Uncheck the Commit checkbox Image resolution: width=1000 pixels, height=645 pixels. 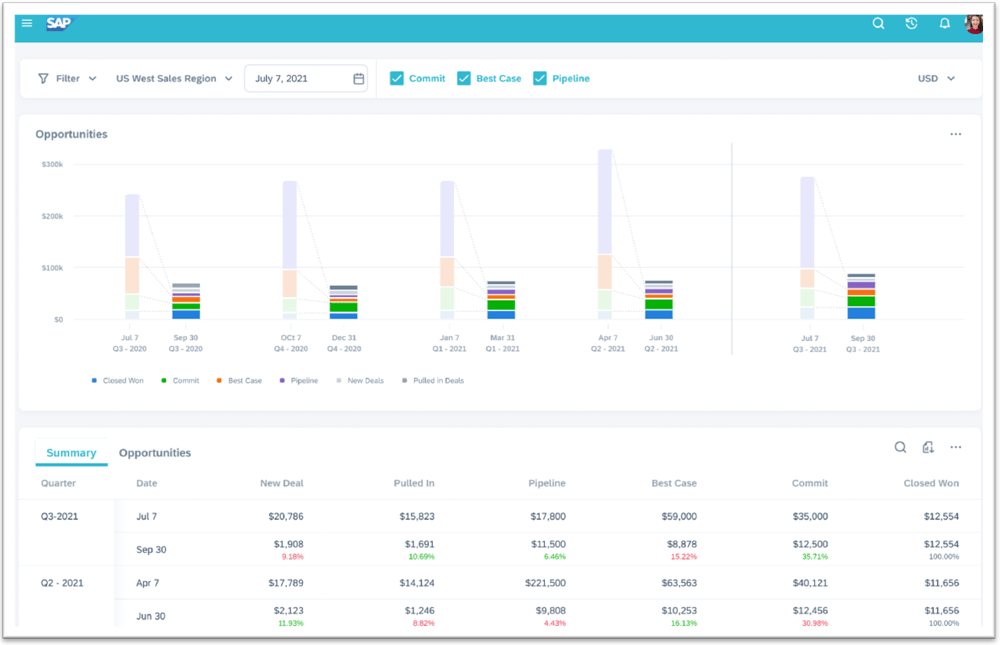[397, 78]
